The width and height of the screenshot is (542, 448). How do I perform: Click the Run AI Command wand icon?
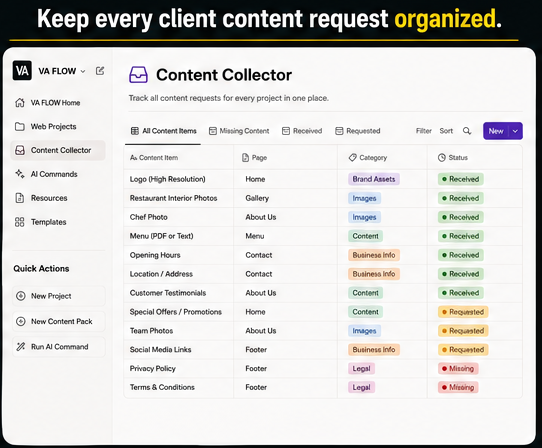(x=21, y=346)
